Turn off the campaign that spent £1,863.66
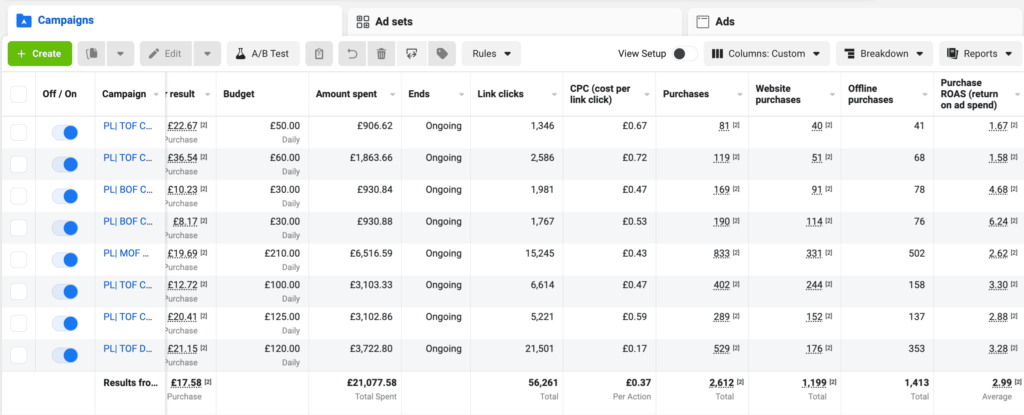The height and width of the screenshot is (415, 1024). [x=65, y=164]
